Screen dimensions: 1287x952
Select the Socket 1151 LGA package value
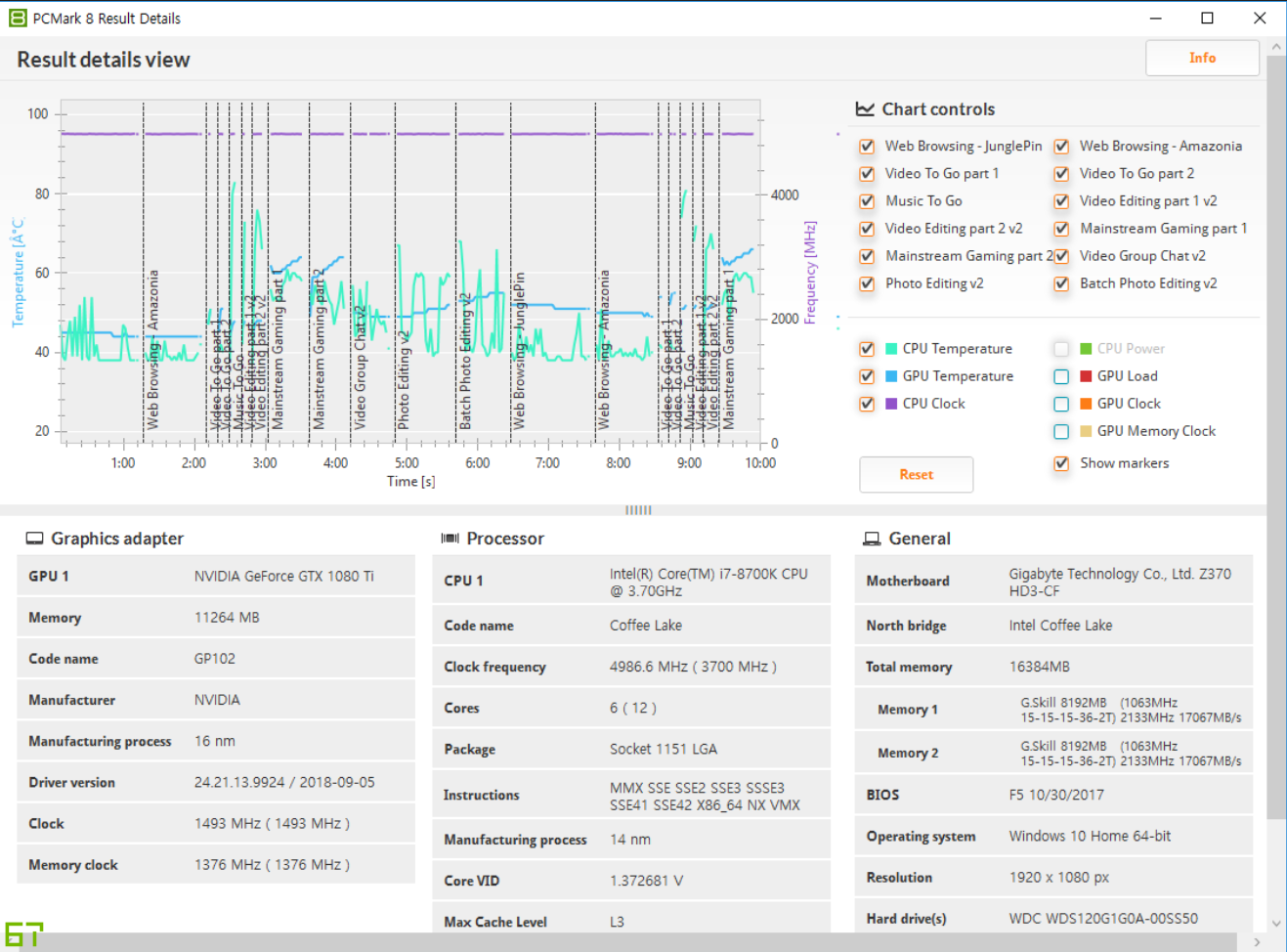tap(664, 749)
